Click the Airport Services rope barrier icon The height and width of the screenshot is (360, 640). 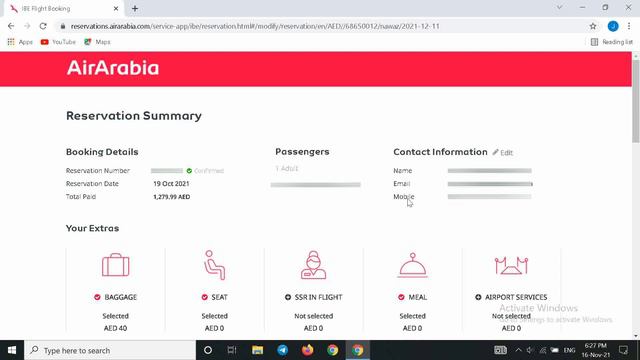tap(511, 266)
